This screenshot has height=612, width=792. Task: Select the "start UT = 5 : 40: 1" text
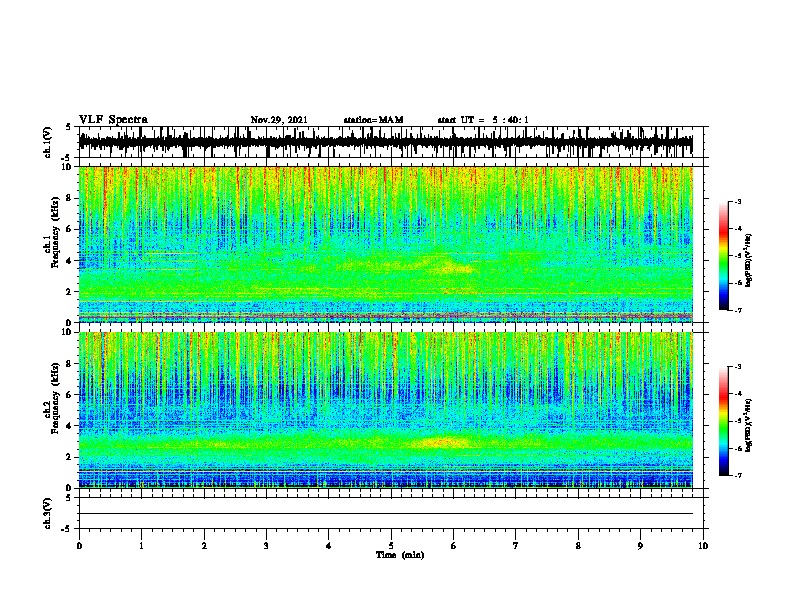coord(483,120)
